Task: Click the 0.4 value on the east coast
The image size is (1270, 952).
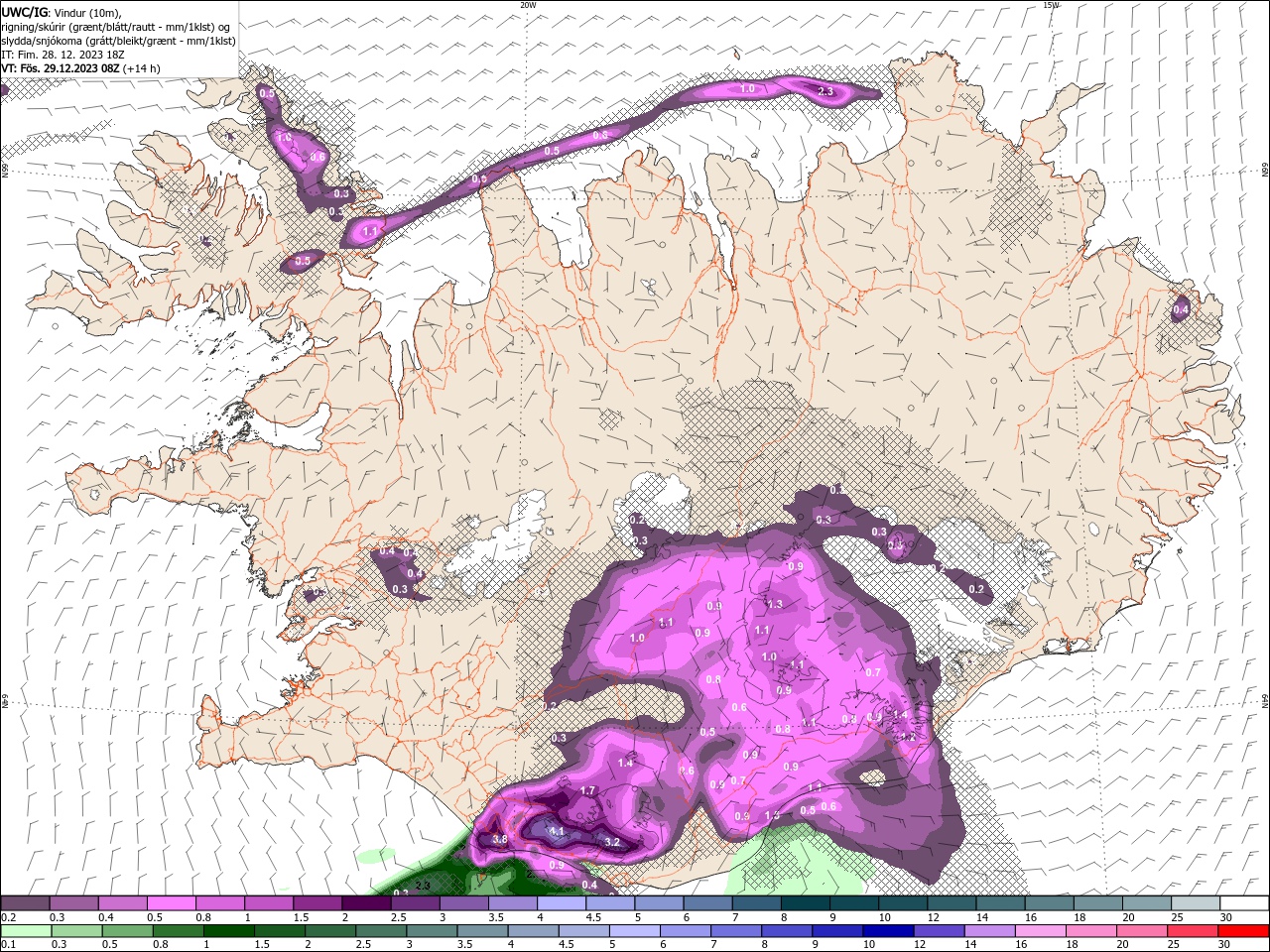Action: pyautogui.click(x=1181, y=310)
